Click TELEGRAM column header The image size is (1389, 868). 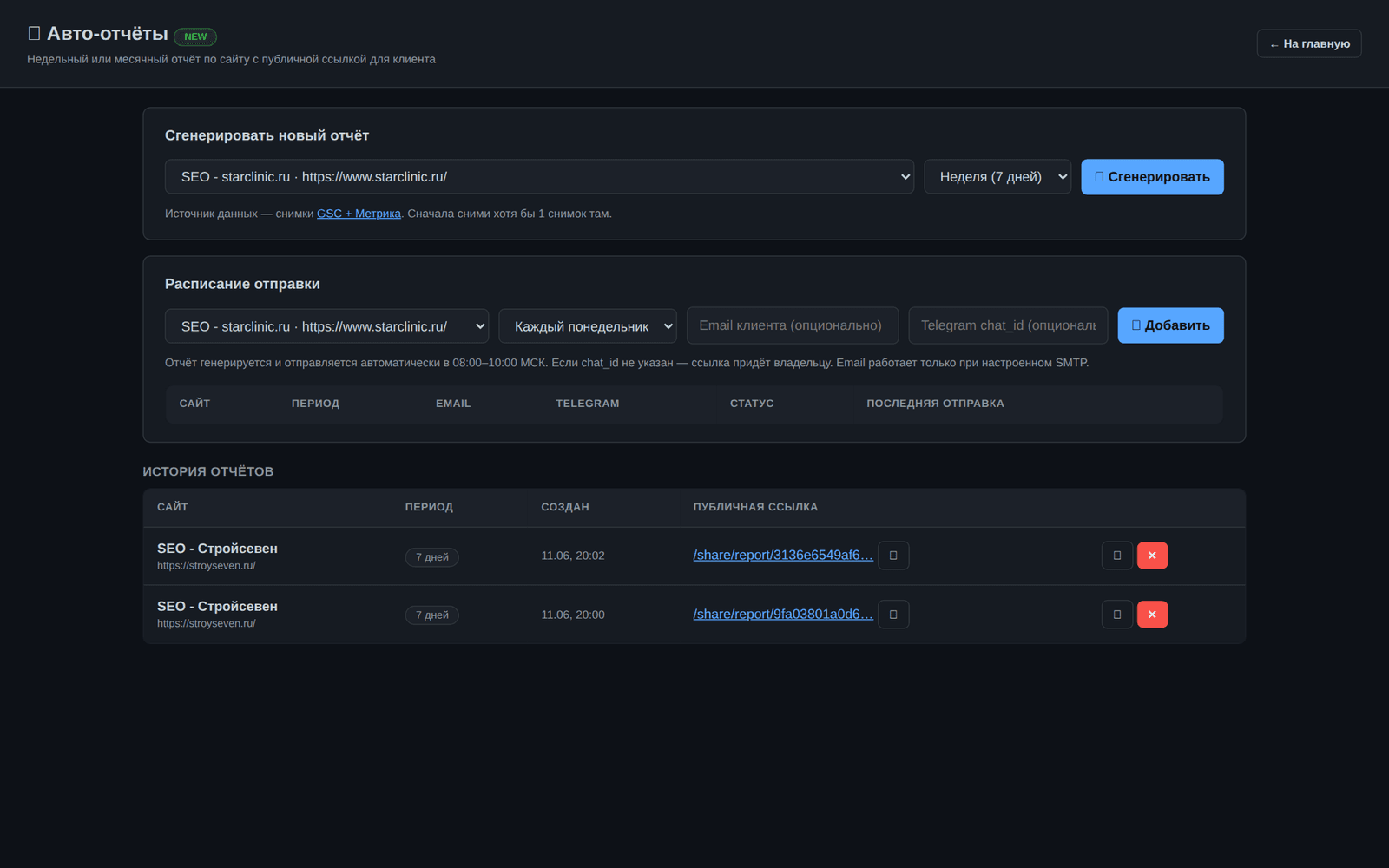click(x=588, y=404)
